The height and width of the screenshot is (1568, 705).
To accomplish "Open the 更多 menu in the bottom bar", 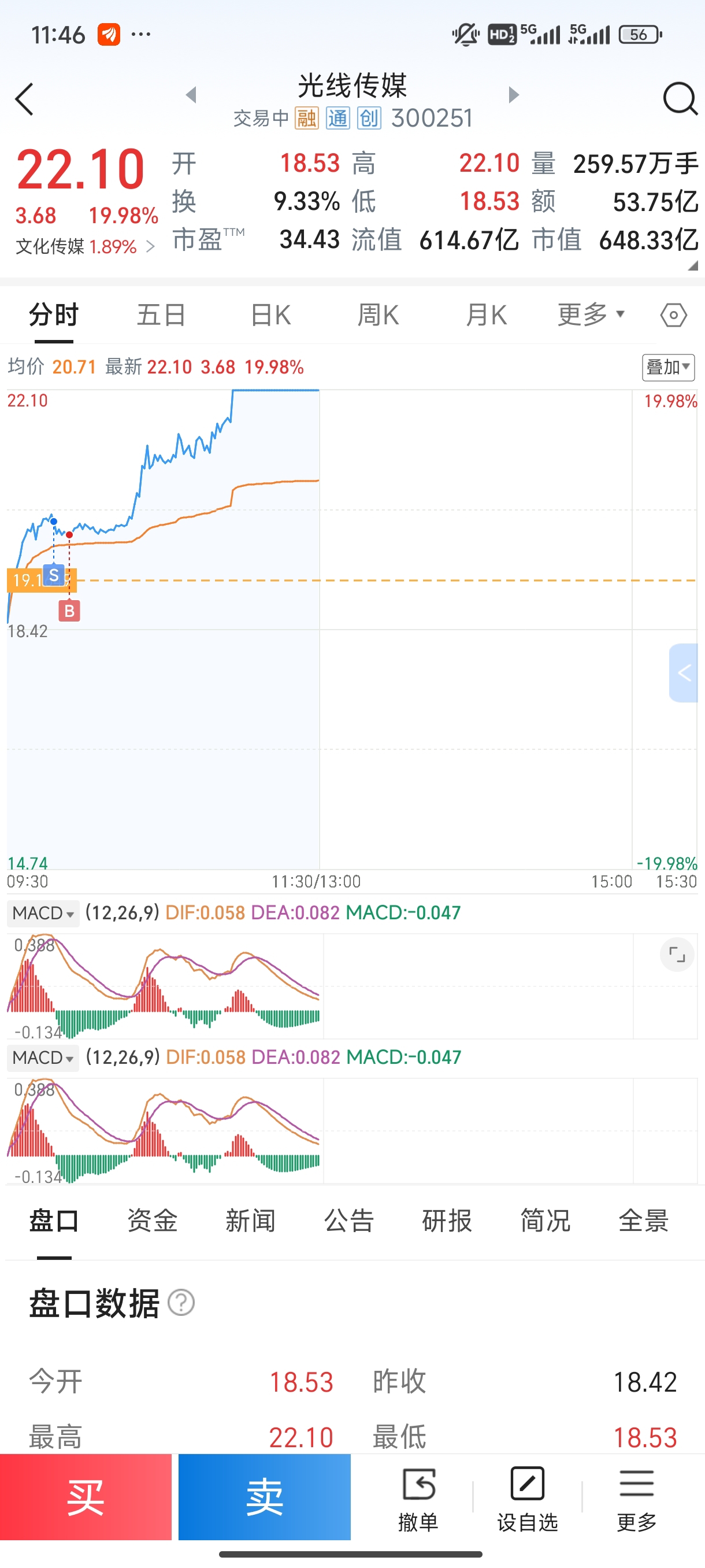I will pos(636,1499).
